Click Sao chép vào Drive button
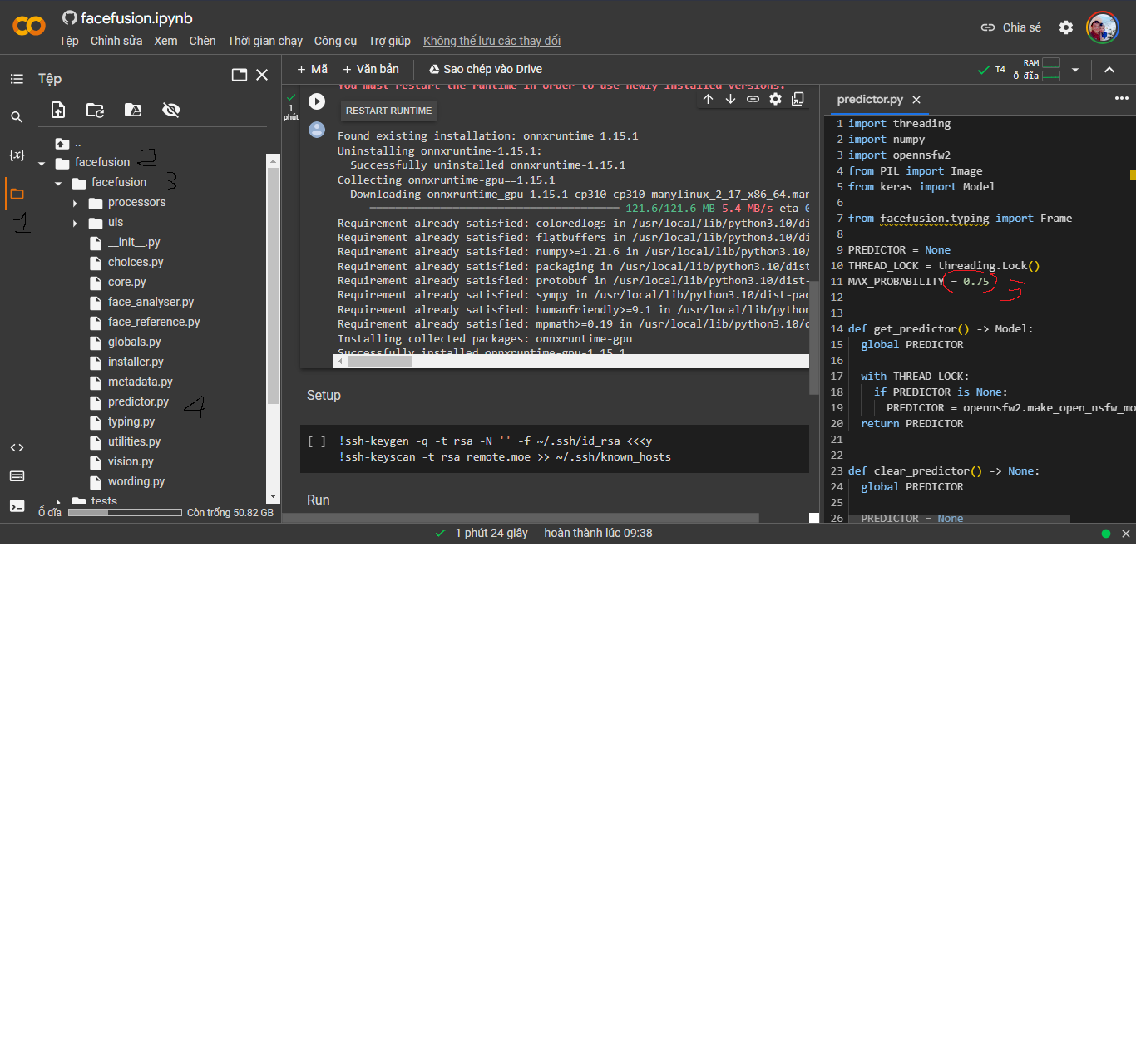The width and height of the screenshot is (1136, 1064). (485, 69)
